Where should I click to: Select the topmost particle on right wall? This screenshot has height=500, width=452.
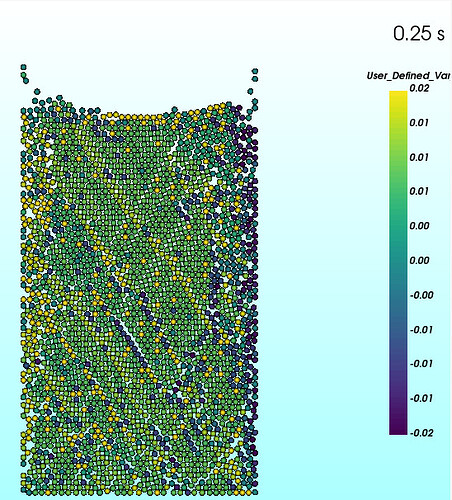pos(255,71)
